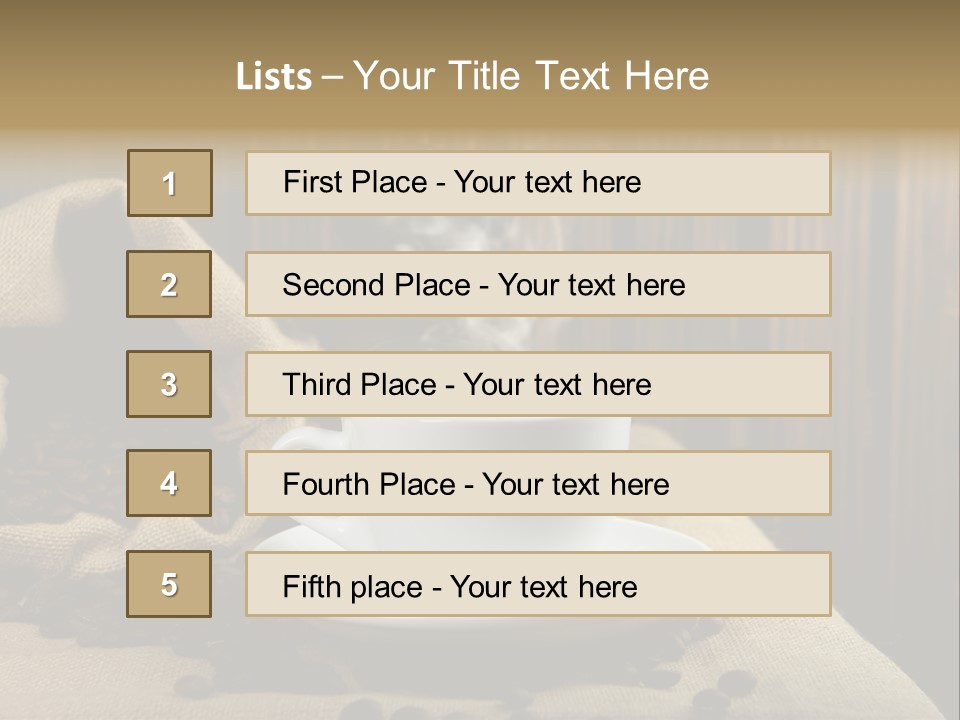Screen dimensions: 960x720
Task: Select the First Place text bar
Action: pos(538,183)
